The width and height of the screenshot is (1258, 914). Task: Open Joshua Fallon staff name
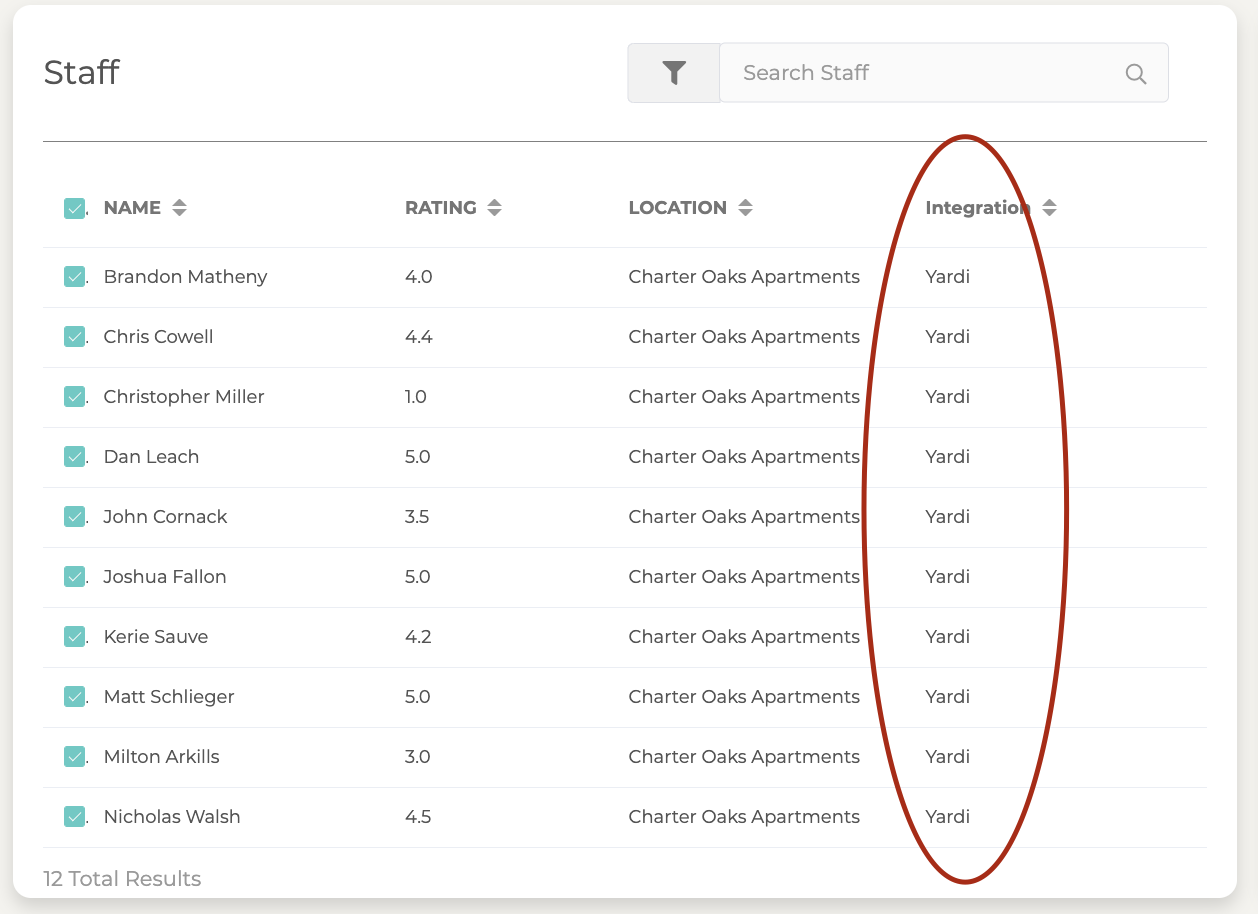(165, 577)
